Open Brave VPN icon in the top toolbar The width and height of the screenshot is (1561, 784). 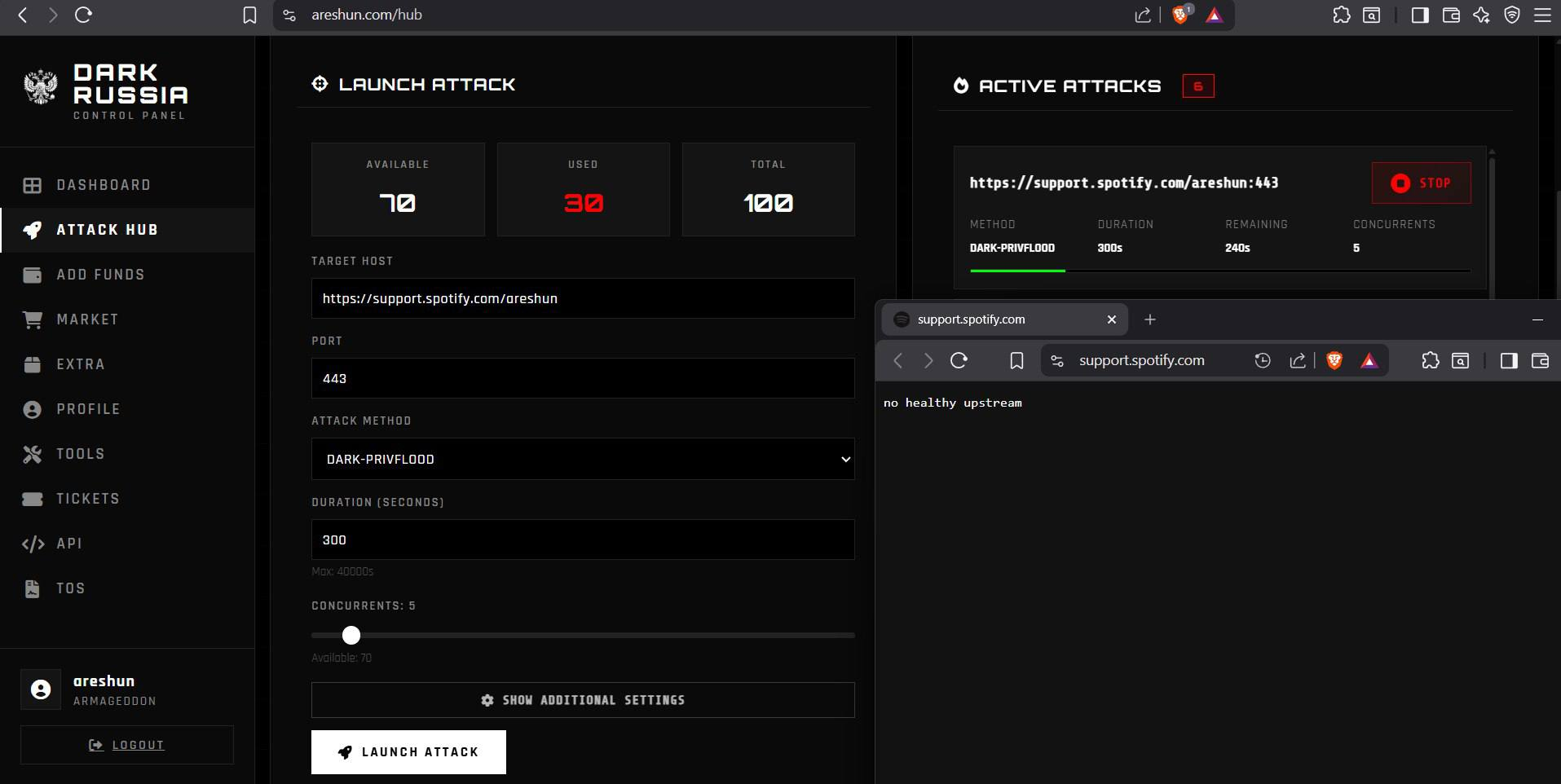[x=1512, y=15]
